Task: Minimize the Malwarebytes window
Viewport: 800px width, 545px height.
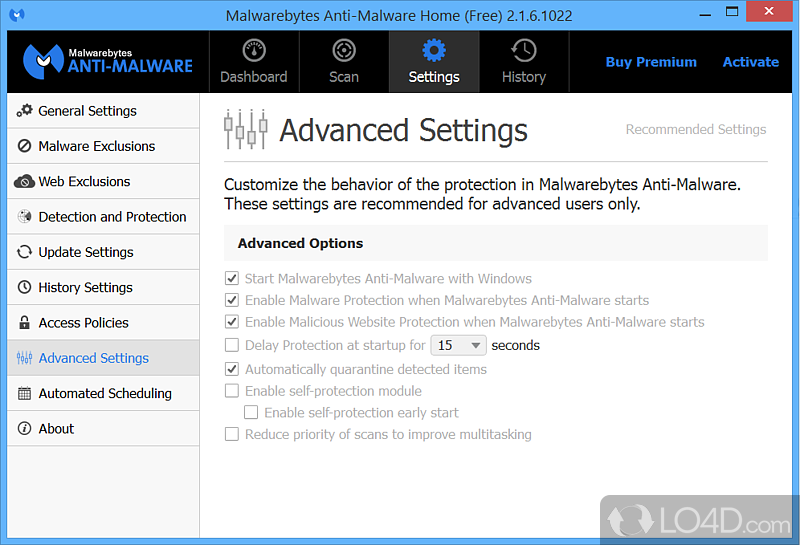Action: point(705,13)
